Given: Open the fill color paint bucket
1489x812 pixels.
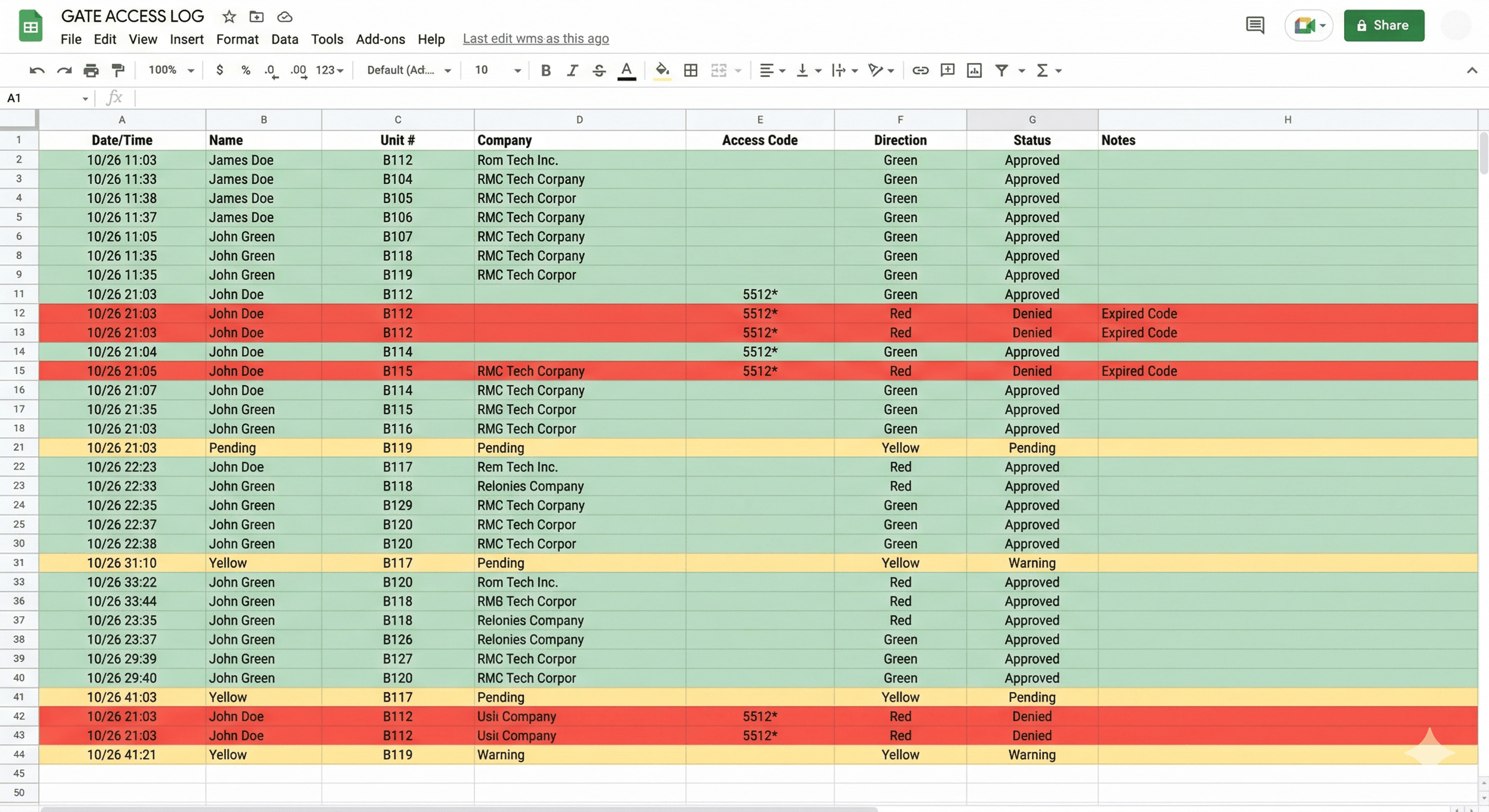Looking at the screenshot, I should (x=662, y=70).
